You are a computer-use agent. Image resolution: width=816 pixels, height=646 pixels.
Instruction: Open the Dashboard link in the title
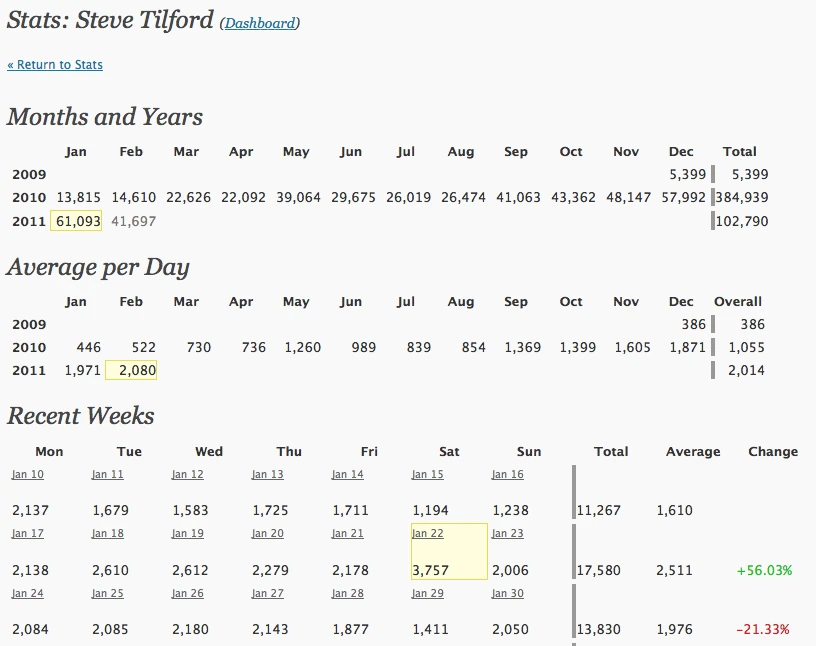(x=259, y=23)
